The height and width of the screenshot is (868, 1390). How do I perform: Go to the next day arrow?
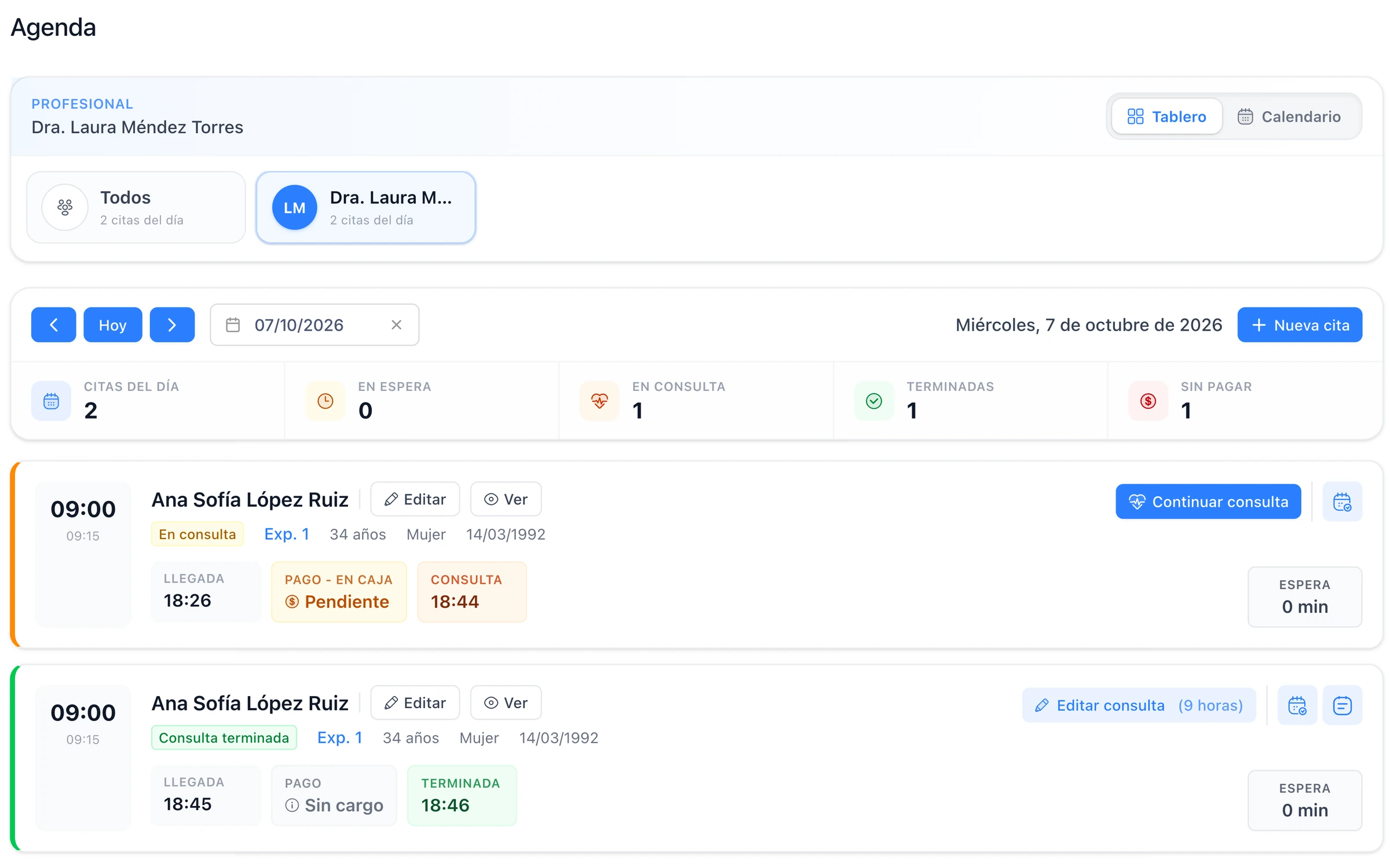pos(172,325)
